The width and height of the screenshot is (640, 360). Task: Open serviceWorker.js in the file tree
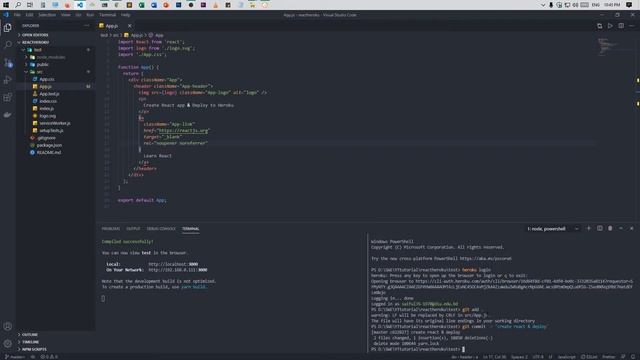click(x=55, y=123)
